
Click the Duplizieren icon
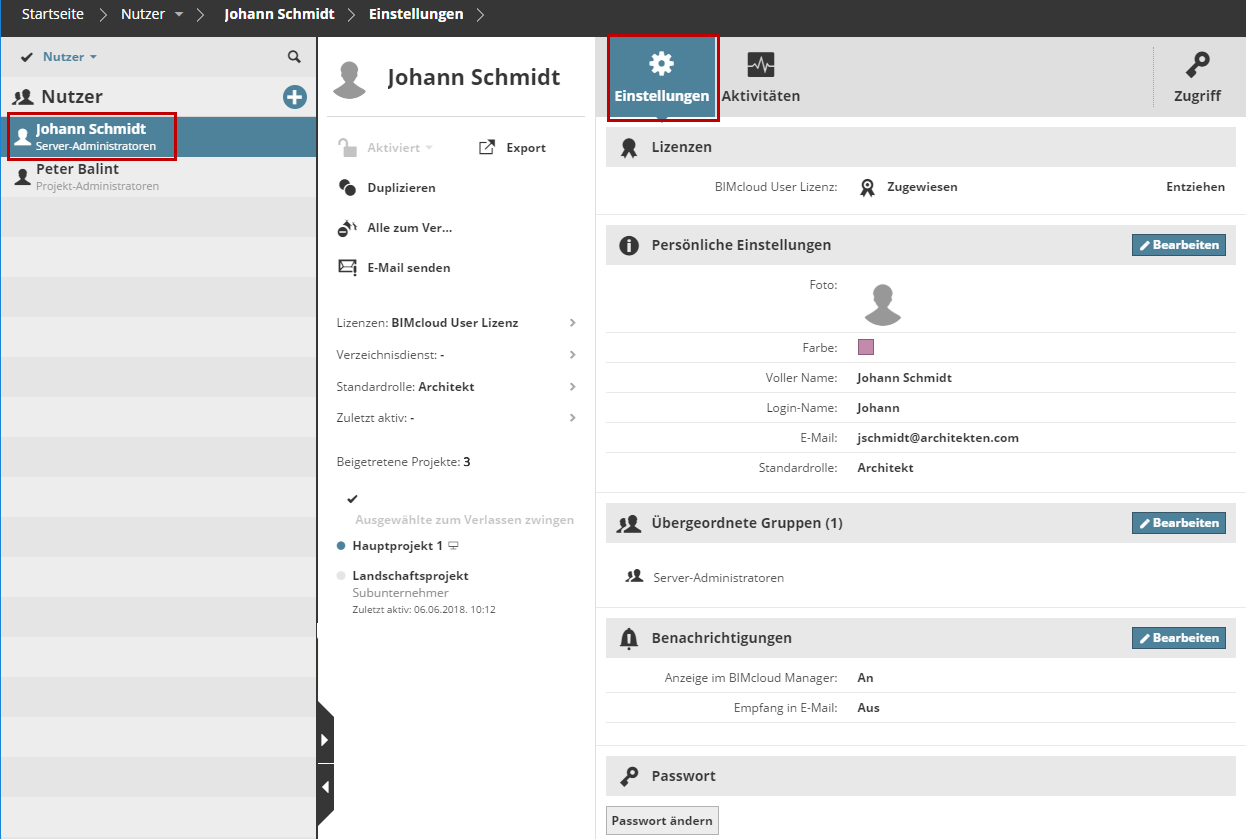347,188
